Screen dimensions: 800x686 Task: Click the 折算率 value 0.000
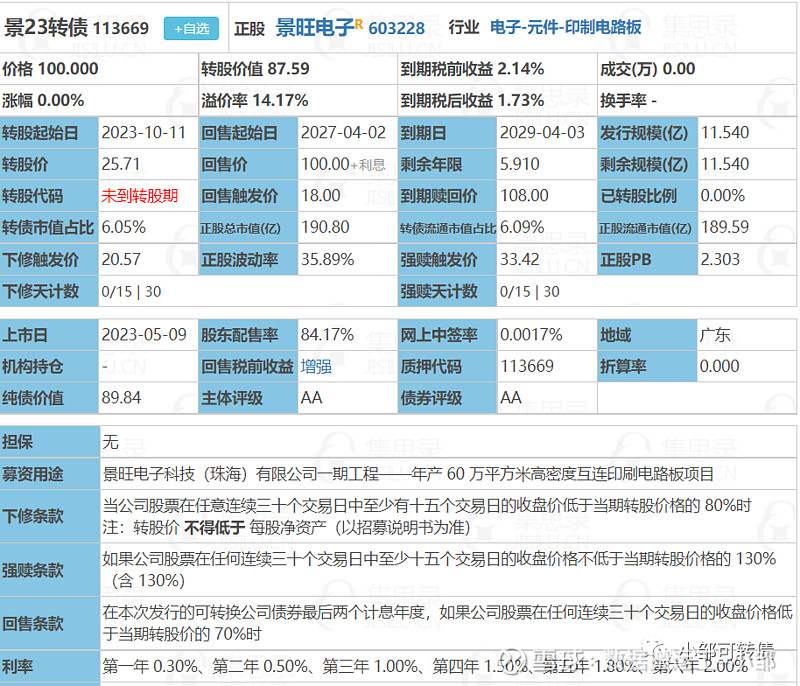(719, 367)
